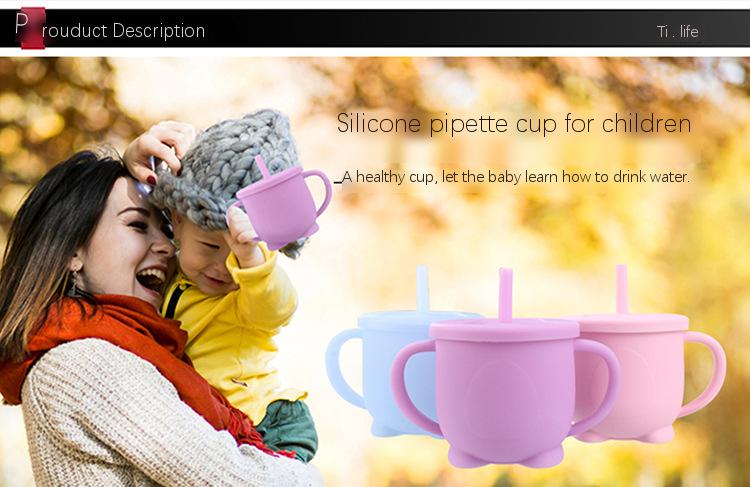
Task: Click the woman's red scarf
Action: click(x=124, y=364)
